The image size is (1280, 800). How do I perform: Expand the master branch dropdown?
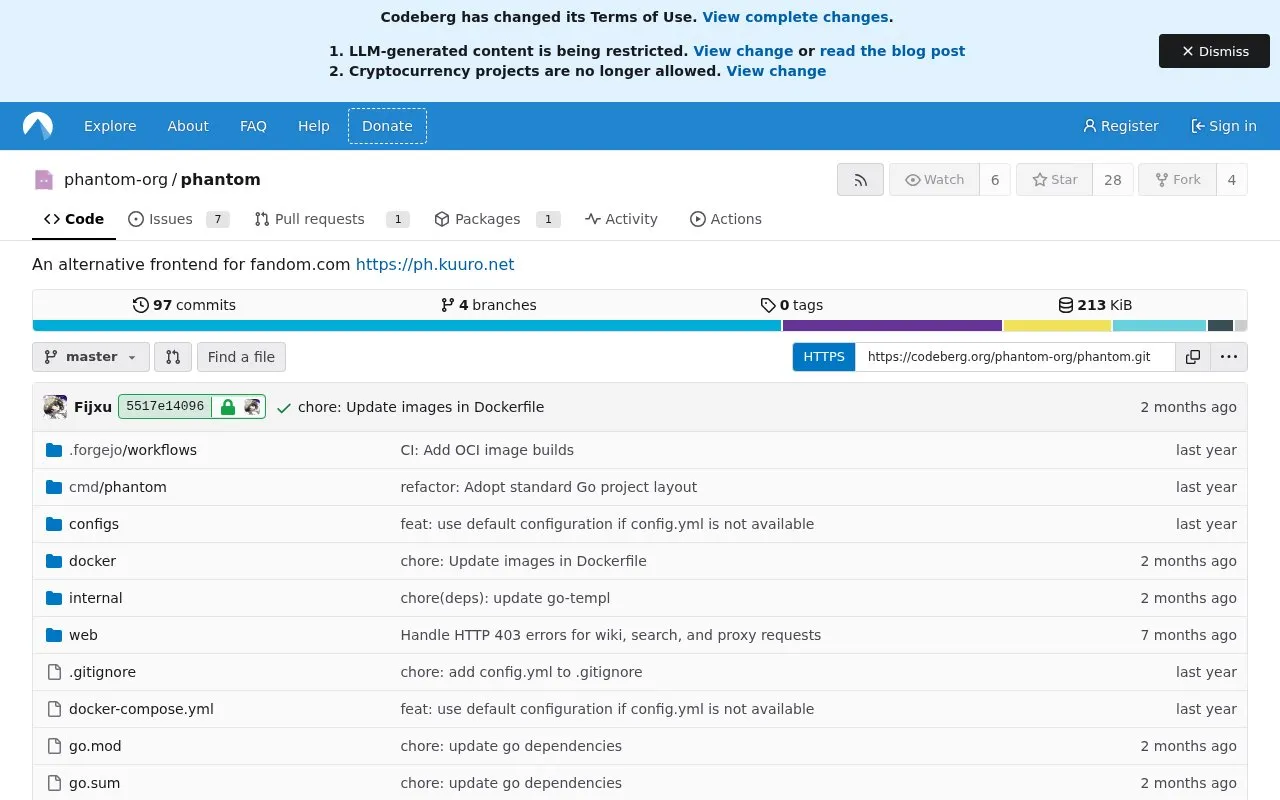91,357
